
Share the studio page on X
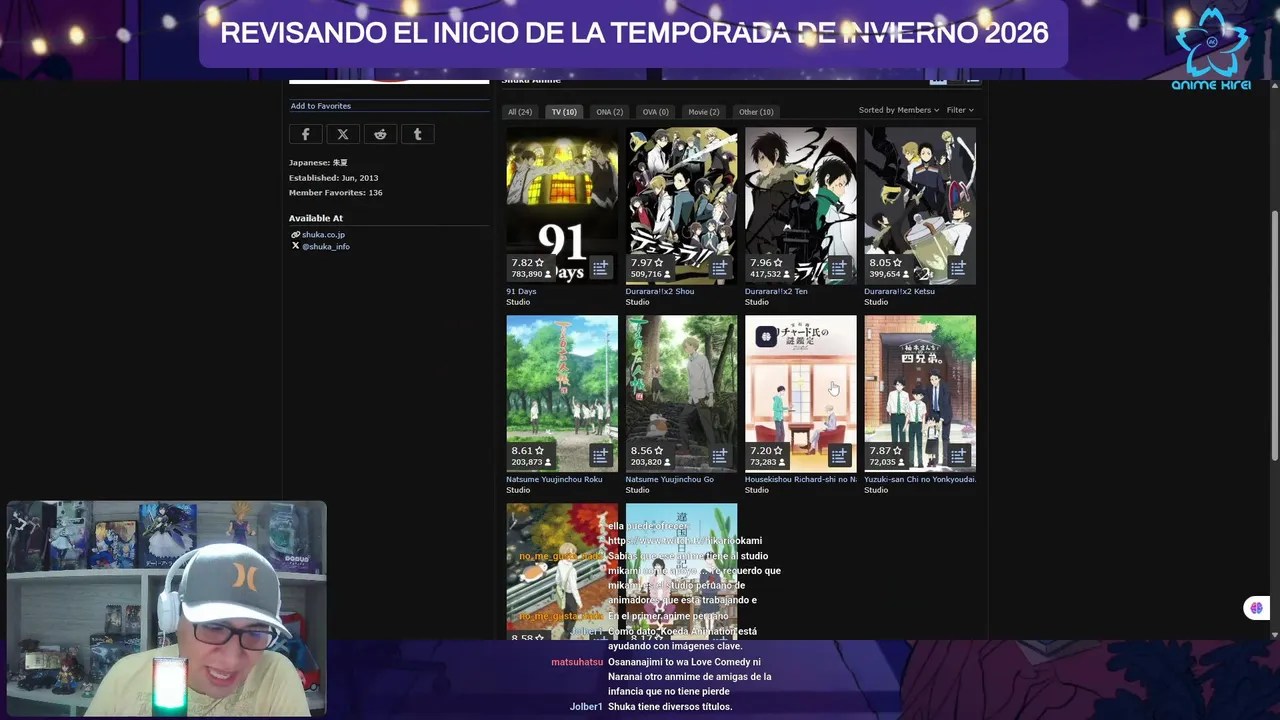(343, 134)
